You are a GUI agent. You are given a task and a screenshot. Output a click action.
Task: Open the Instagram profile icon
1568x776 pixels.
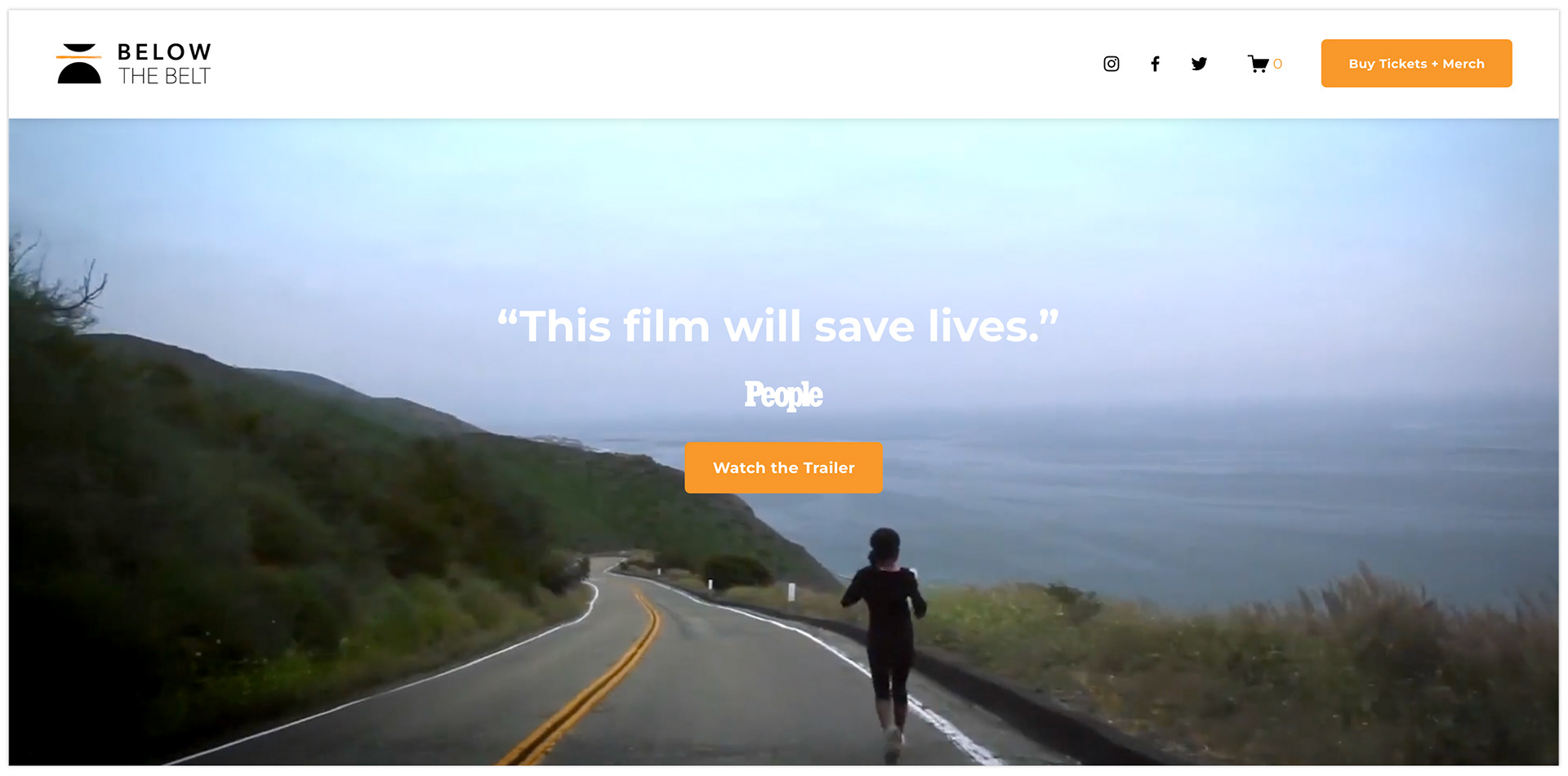(x=1111, y=64)
